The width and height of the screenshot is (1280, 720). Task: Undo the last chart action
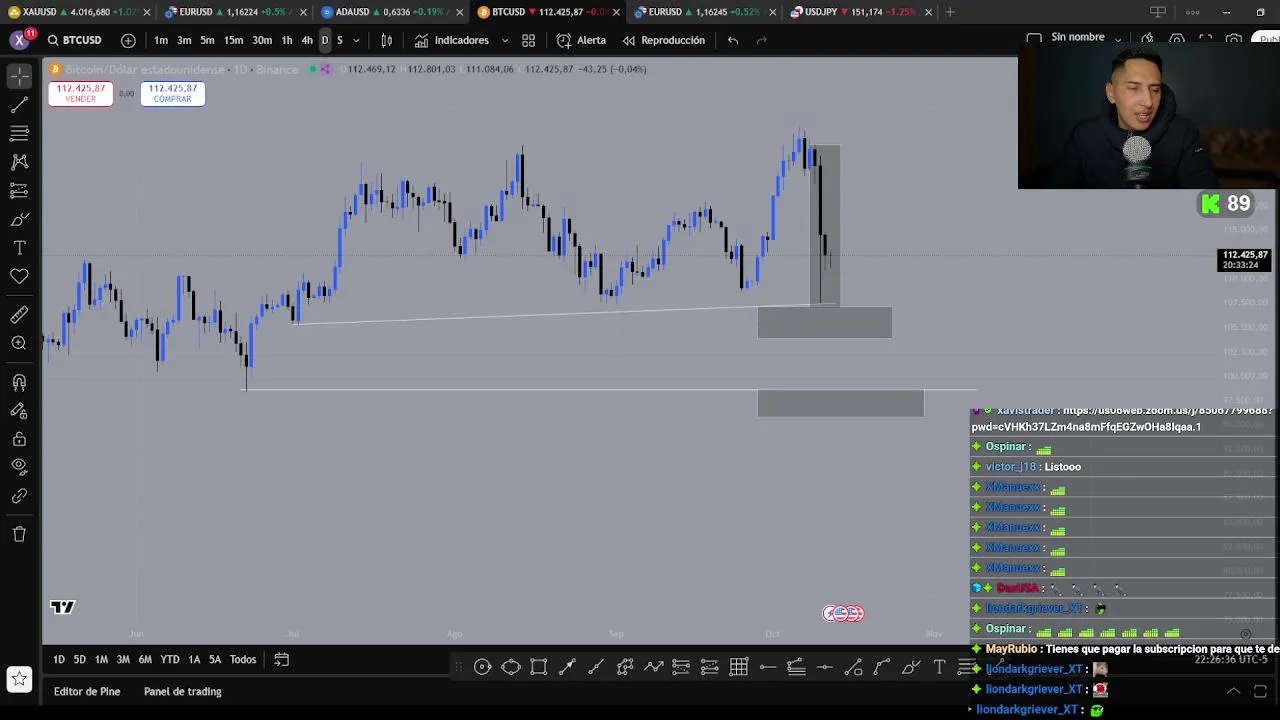[x=733, y=40]
